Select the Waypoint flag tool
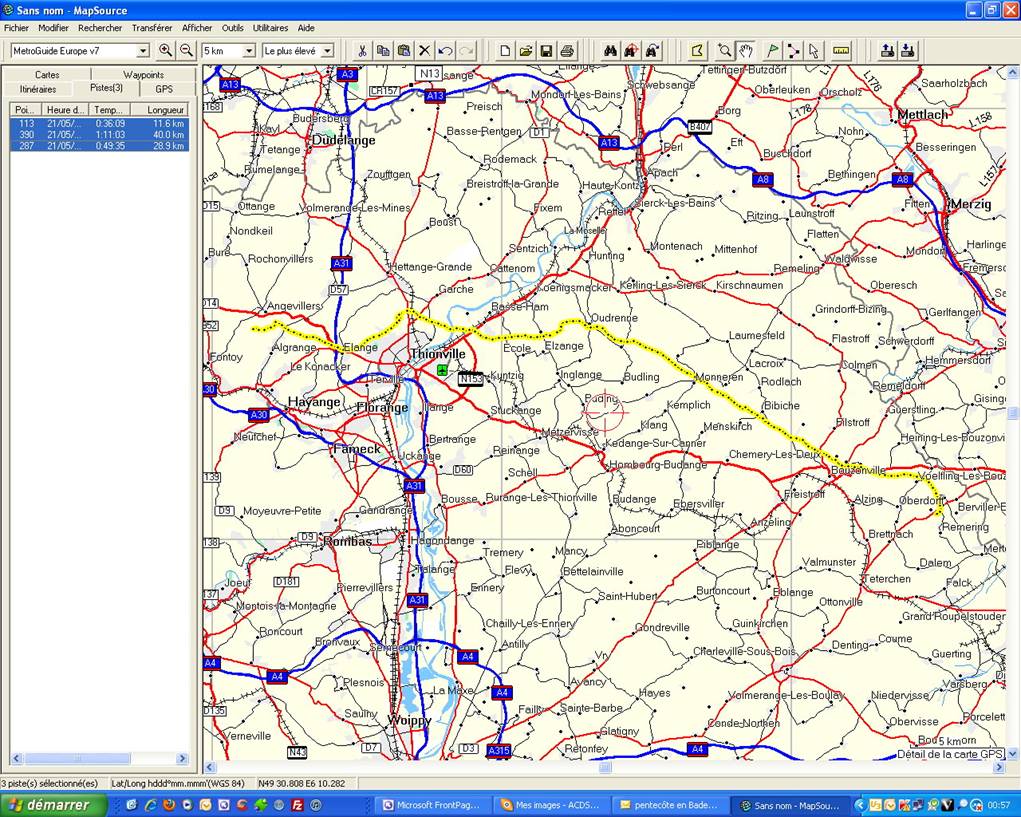 [x=772, y=50]
